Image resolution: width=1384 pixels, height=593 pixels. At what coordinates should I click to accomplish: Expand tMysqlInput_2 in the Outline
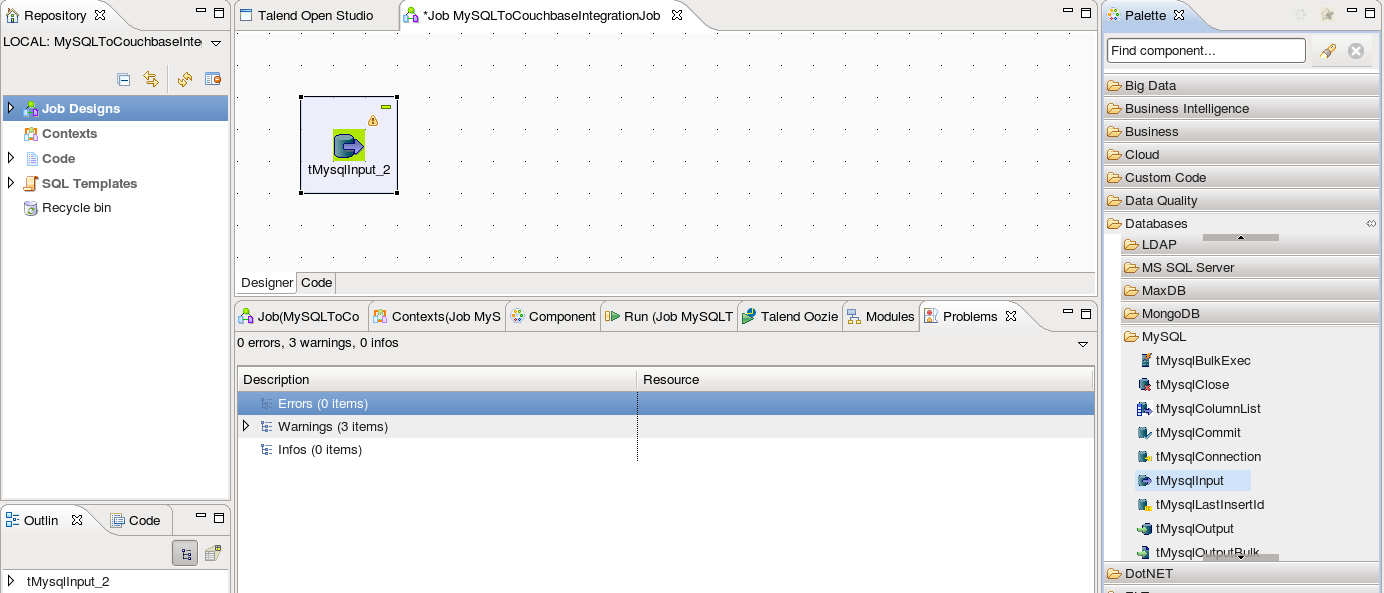(x=11, y=581)
